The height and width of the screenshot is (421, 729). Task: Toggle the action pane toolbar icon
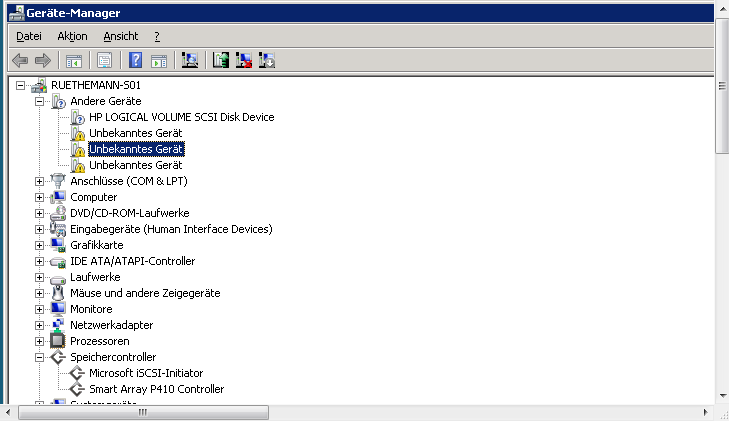pyautogui.click(x=159, y=60)
